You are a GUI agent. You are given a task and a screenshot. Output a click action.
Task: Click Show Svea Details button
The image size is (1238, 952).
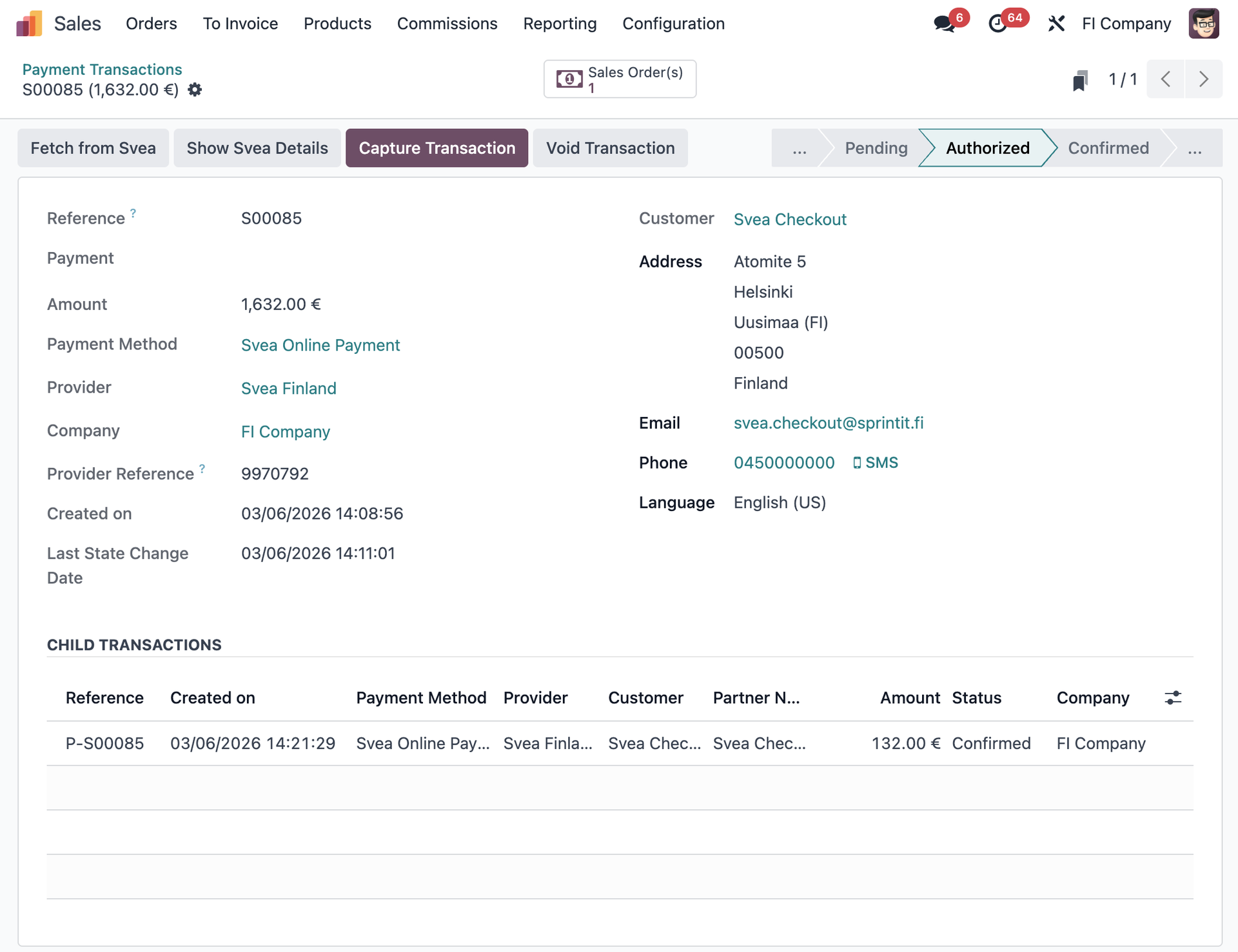pyautogui.click(x=257, y=148)
